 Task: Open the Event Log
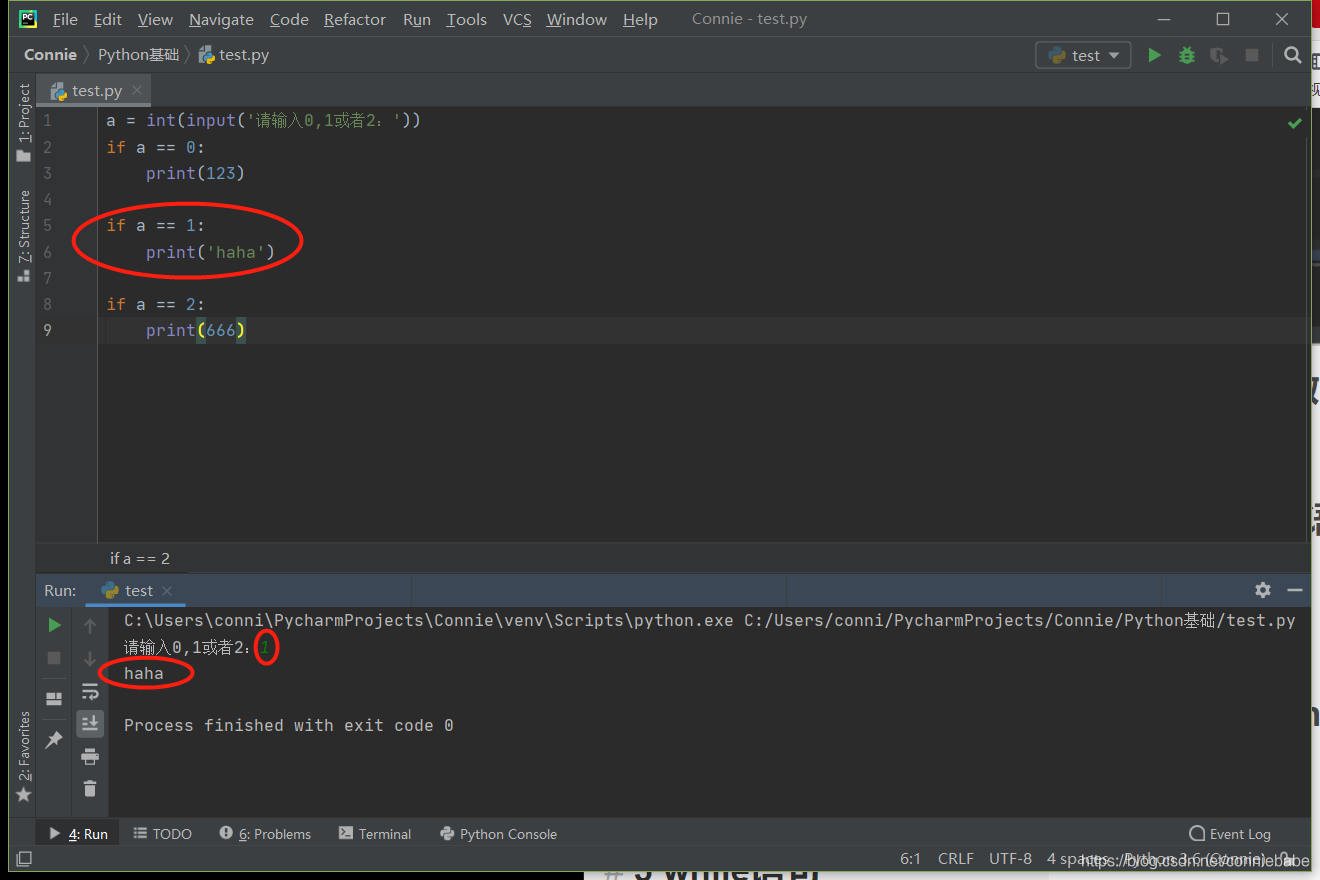[x=1230, y=833]
